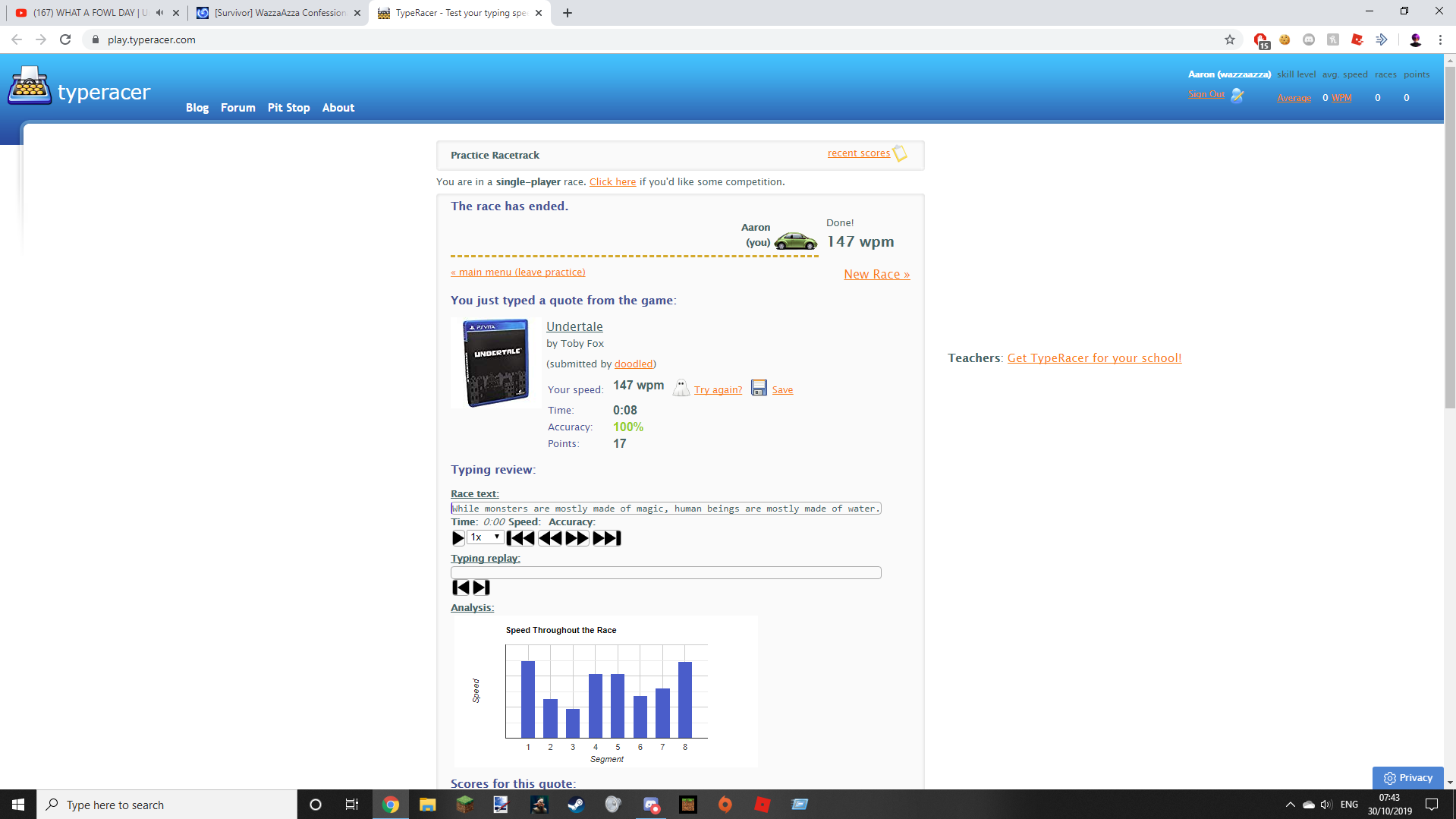Open the Chrome profile avatar

point(1415,39)
